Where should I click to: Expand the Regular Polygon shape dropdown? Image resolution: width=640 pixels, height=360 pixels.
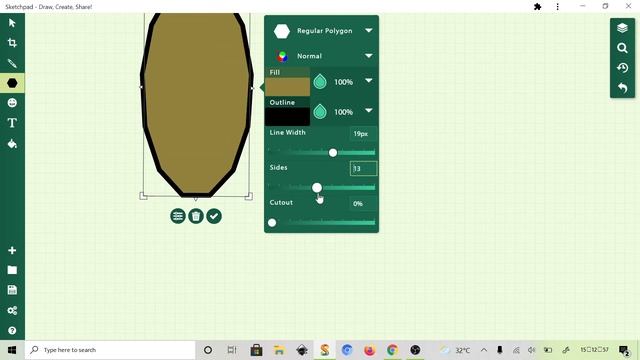369,31
